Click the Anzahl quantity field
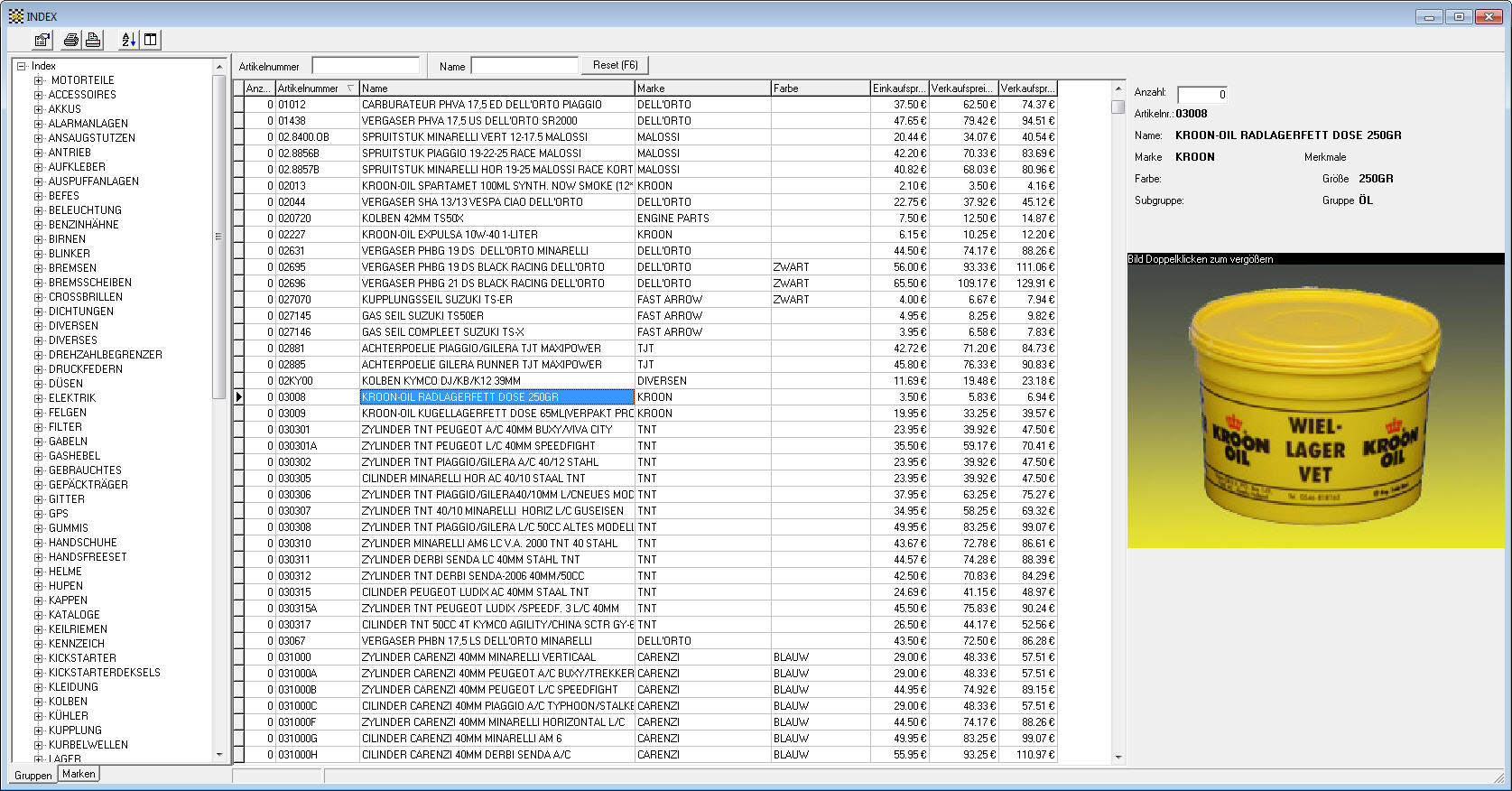The width and height of the screenshot is (1512, 791). 1202,94
